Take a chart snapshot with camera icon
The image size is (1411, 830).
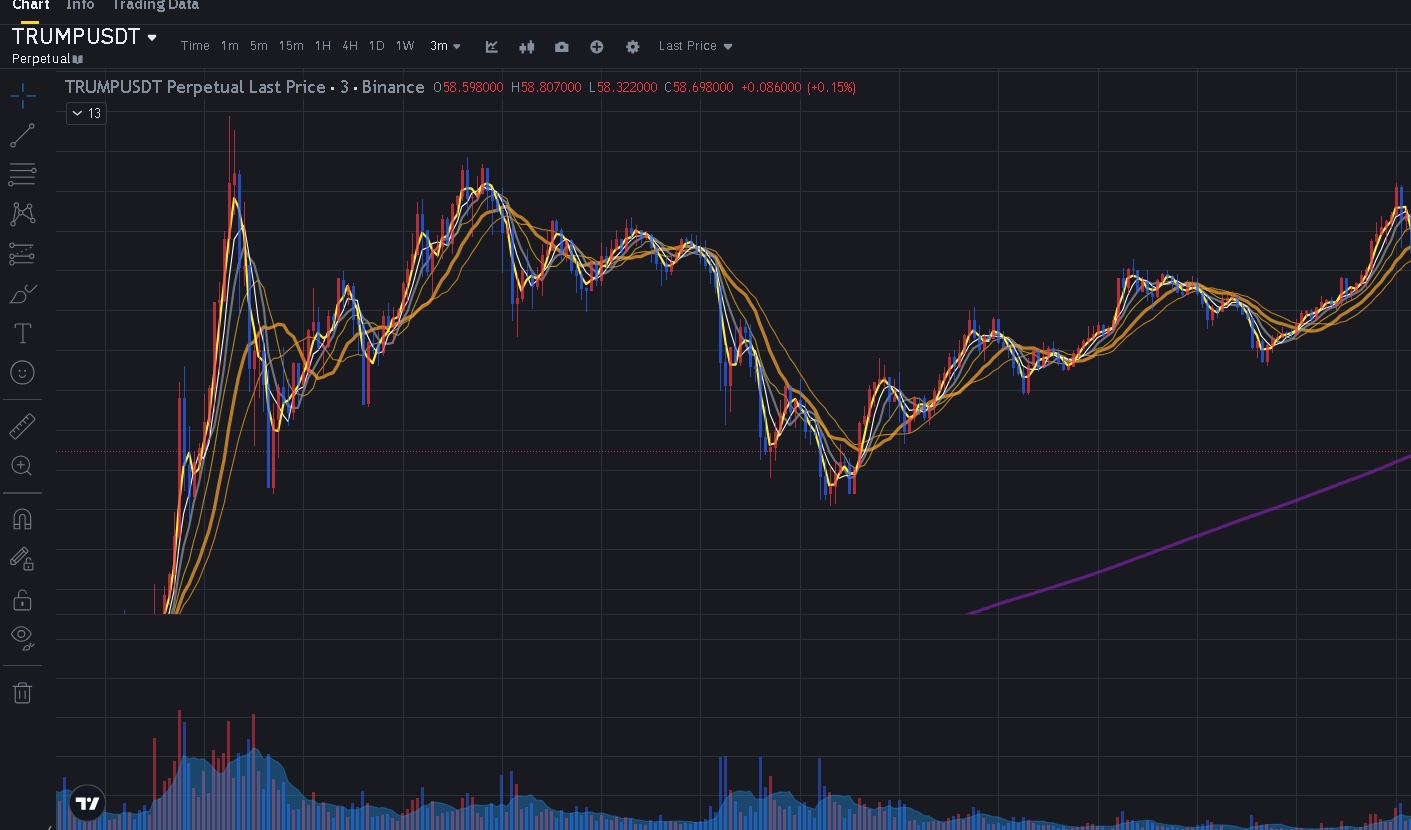(562, 46)
